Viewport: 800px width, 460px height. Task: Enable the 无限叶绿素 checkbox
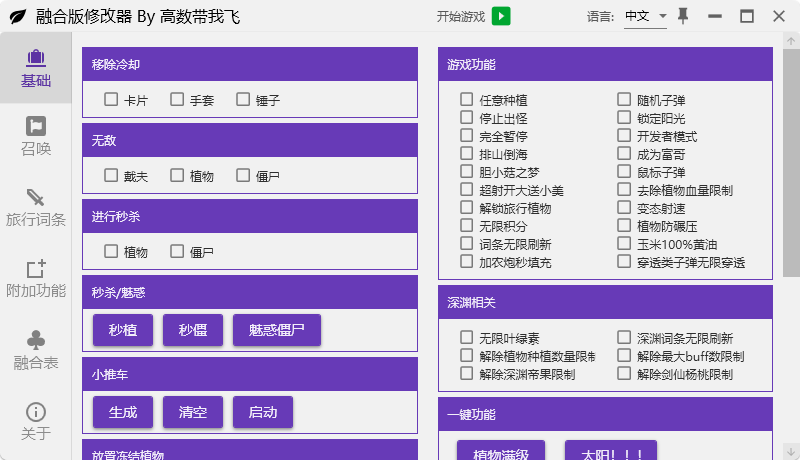(466, 337)
